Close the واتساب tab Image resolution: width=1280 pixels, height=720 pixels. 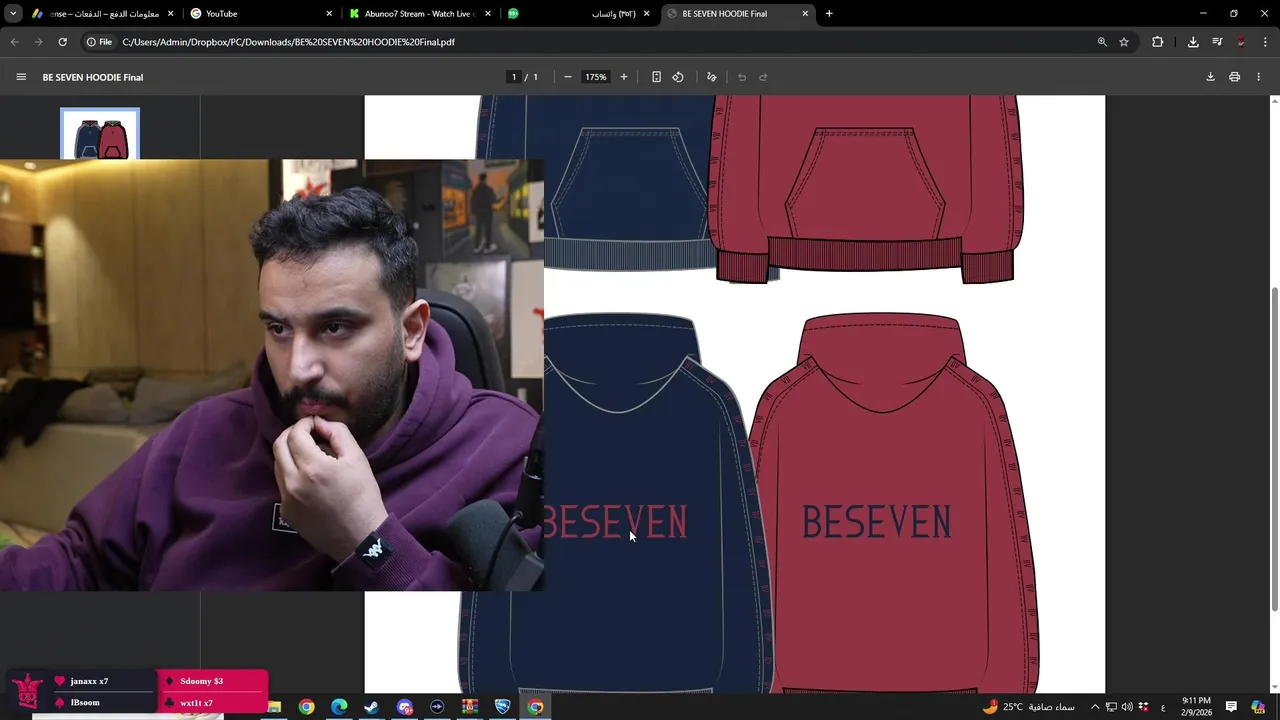tap(646, 14)
